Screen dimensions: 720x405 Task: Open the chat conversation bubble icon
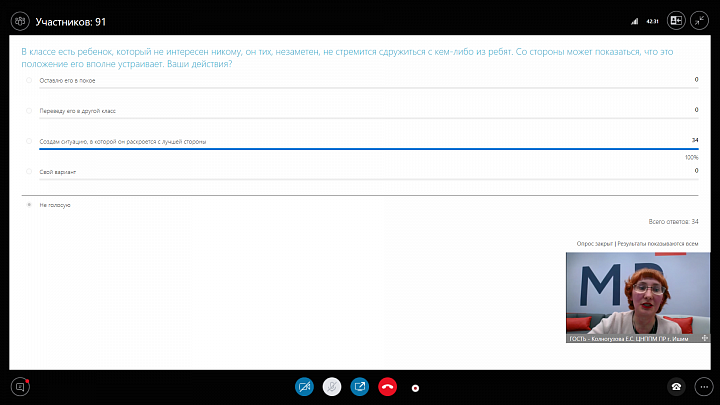click(x=19, y=386)
